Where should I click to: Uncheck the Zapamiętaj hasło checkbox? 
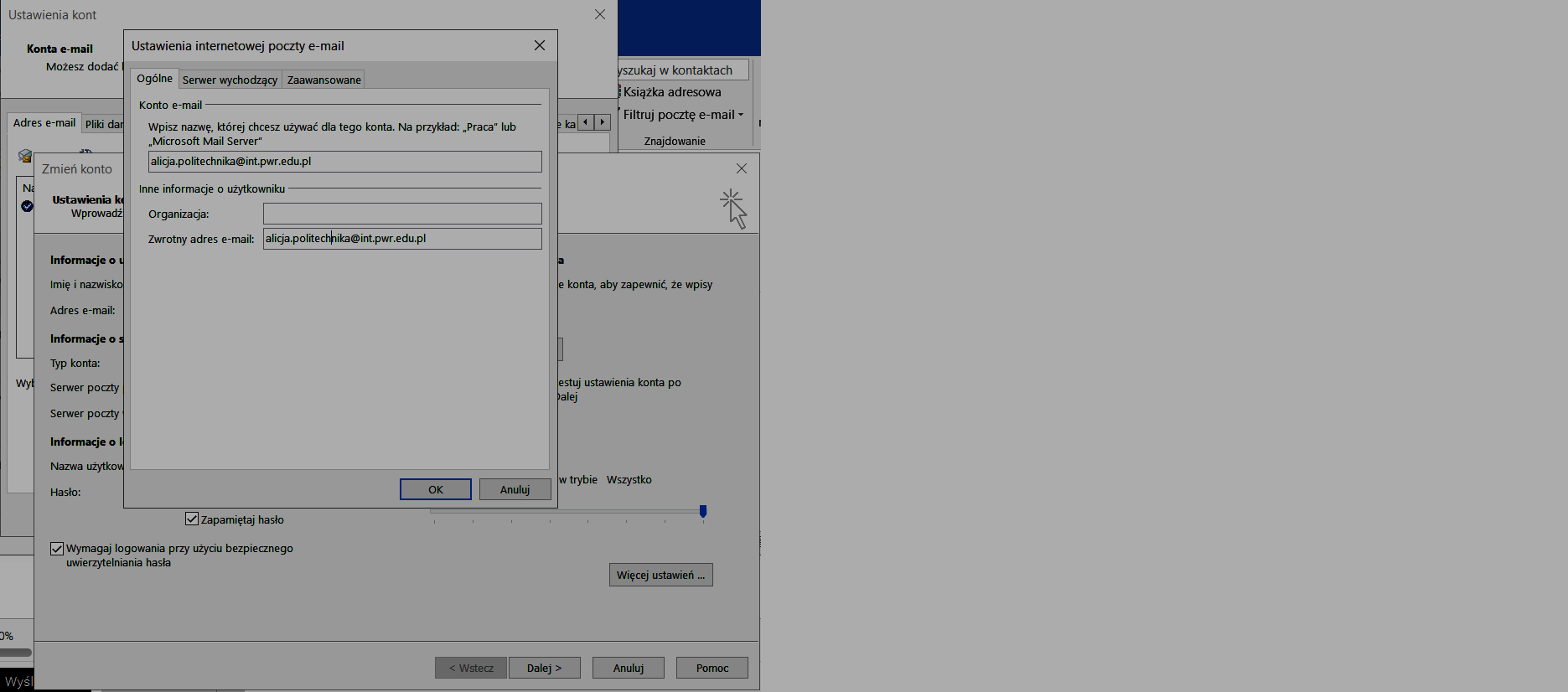point(192,519)
